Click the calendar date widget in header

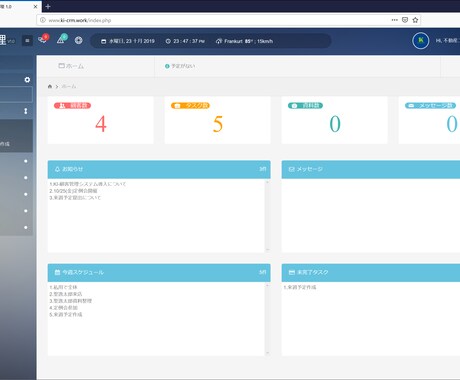point(128,41)
